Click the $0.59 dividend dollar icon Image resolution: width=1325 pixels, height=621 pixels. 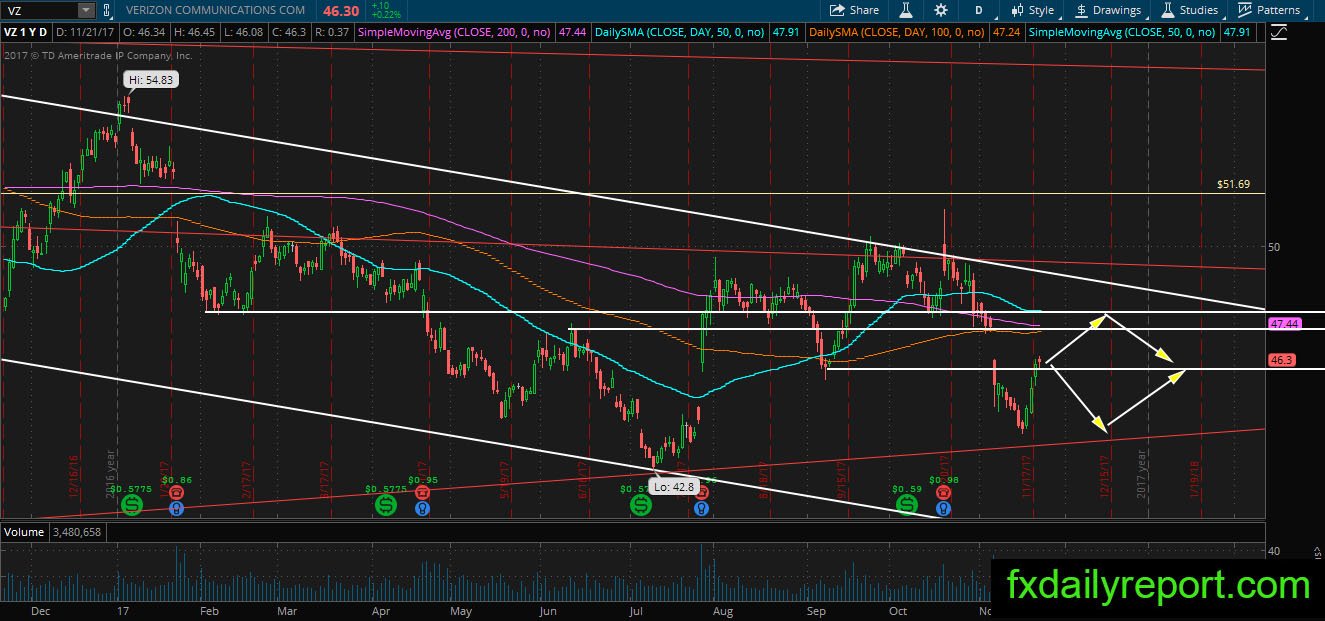907,507
